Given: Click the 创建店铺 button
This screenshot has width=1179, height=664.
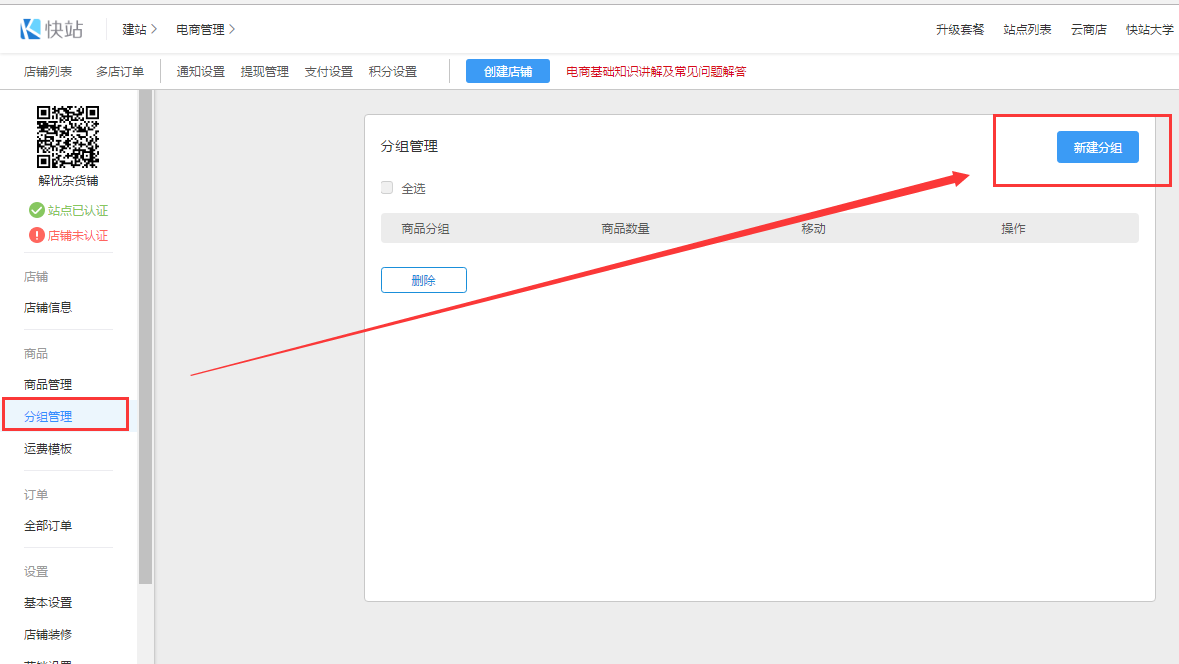Looking at the screenshot, I should [507, 71].
